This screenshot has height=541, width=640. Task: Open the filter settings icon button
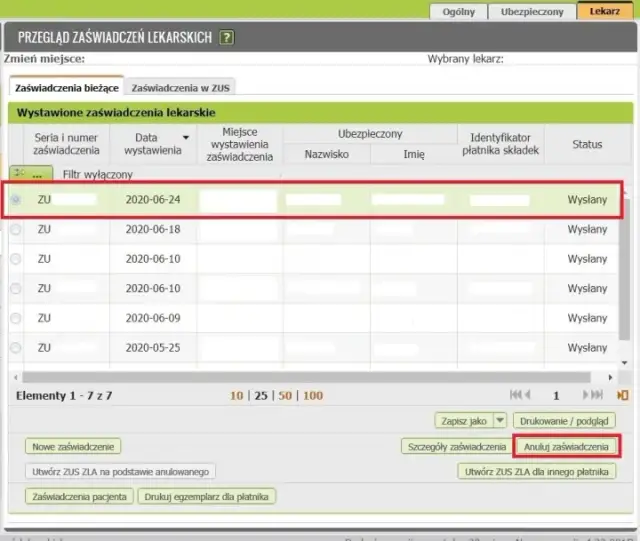30,174
